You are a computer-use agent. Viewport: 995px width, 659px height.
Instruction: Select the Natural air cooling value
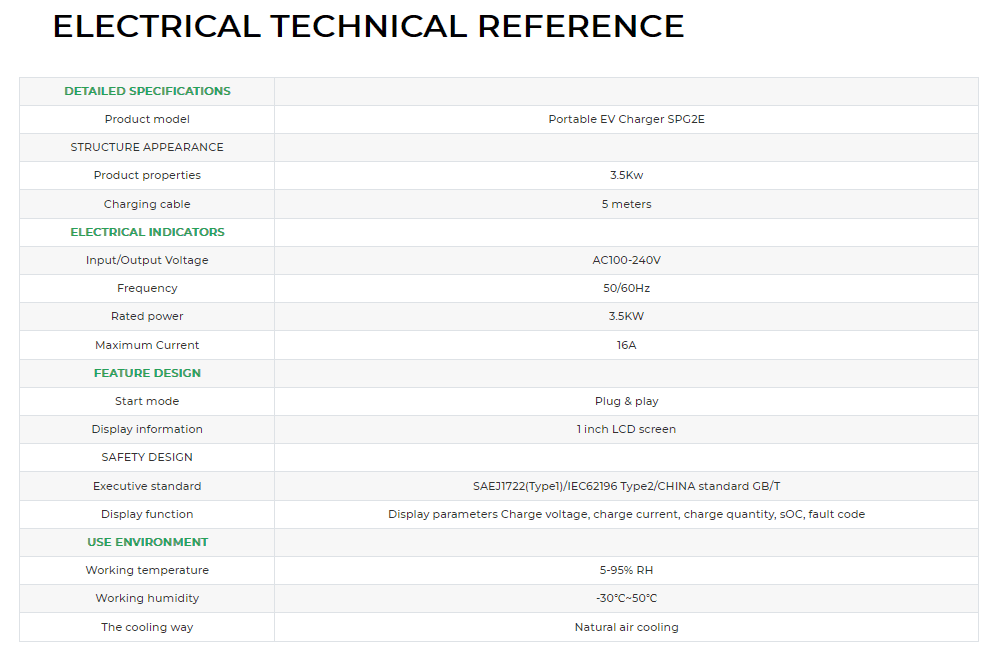[626, 627]
